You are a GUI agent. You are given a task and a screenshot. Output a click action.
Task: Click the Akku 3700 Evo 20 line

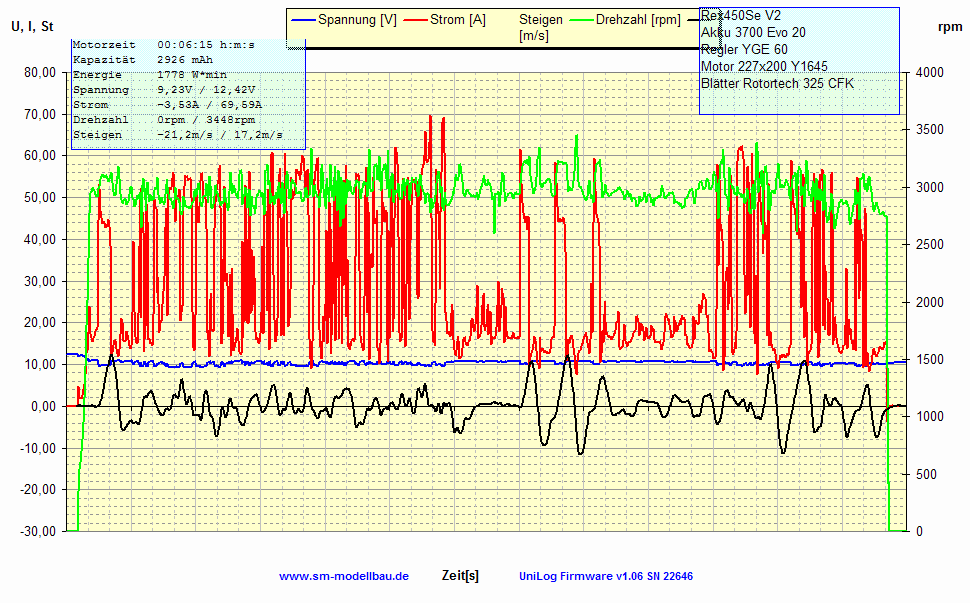(x=753, y=32)
